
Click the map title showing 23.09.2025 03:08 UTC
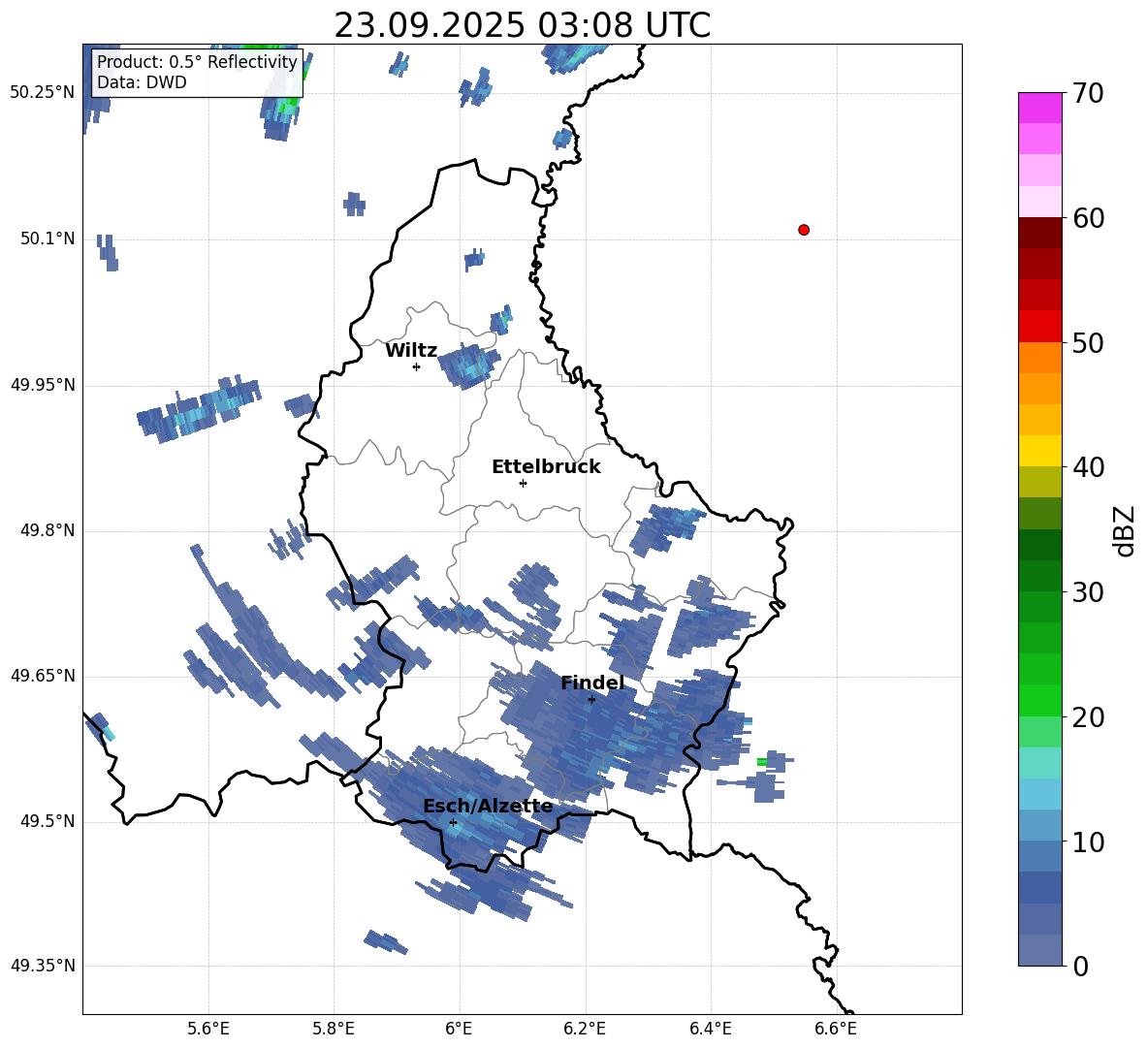(522, 25)
